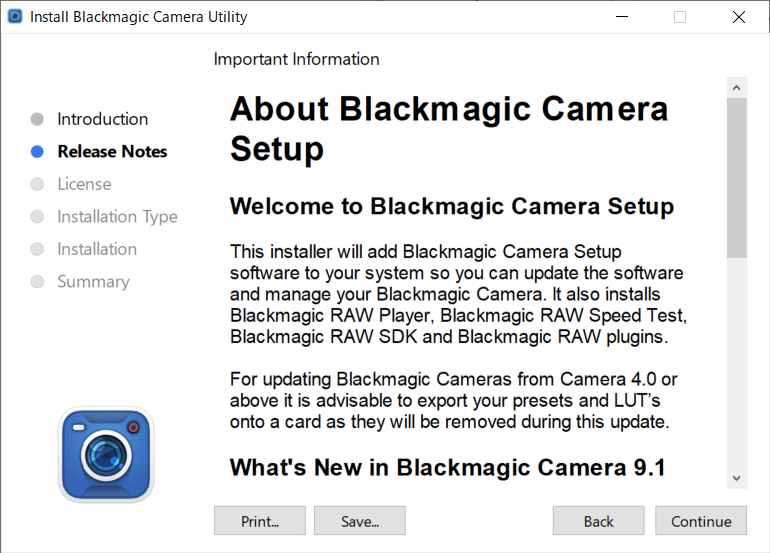Click Welcome to Blackmagic Camera Setup heading

pyautogui.click(x=452, y=206)
